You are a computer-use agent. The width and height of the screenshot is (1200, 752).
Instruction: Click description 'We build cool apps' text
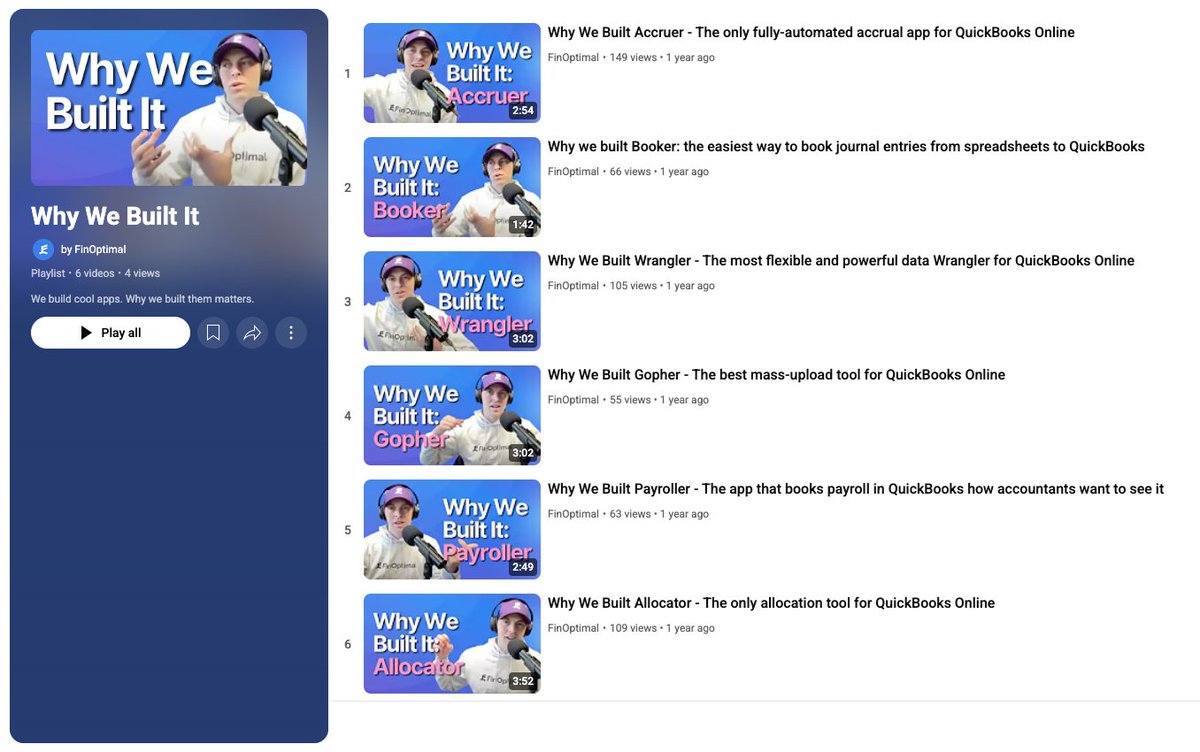click(x=142, y=299)
